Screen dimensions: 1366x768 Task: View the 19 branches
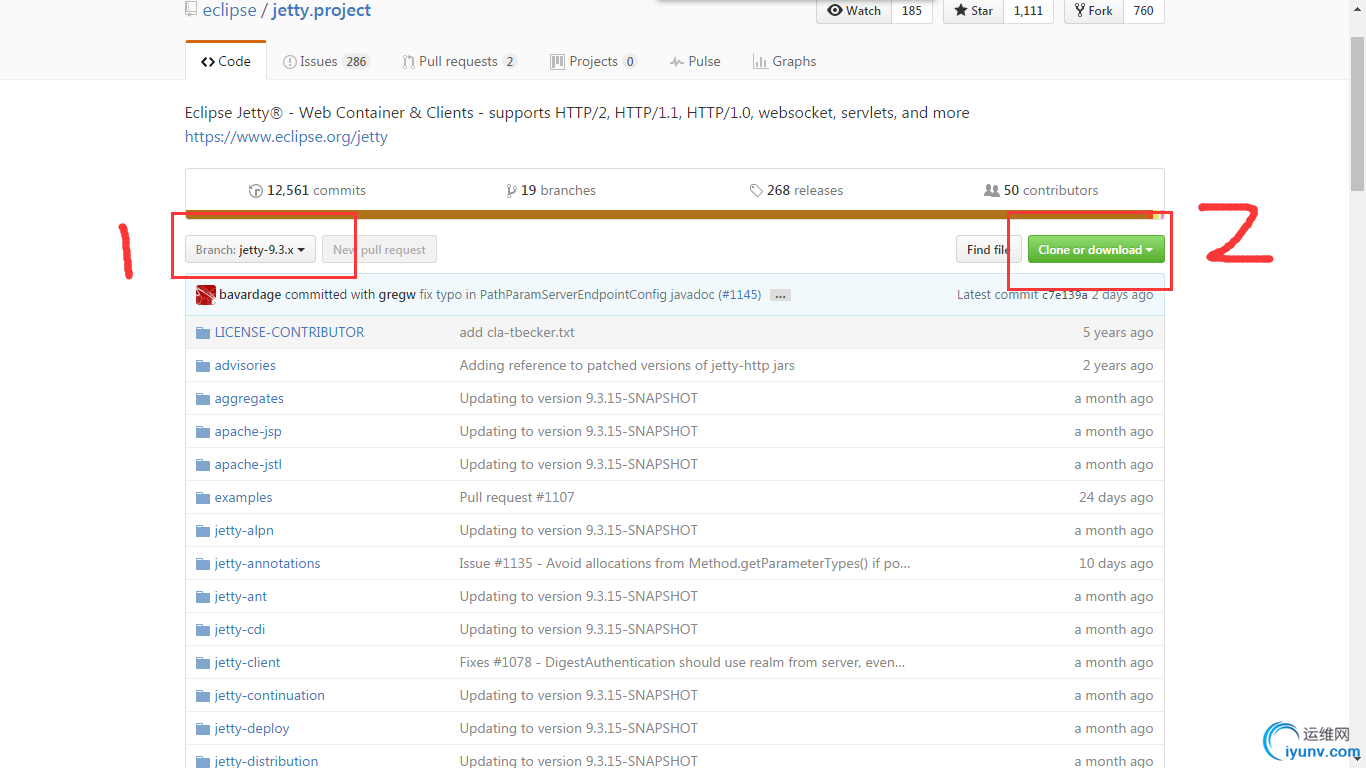551,190
